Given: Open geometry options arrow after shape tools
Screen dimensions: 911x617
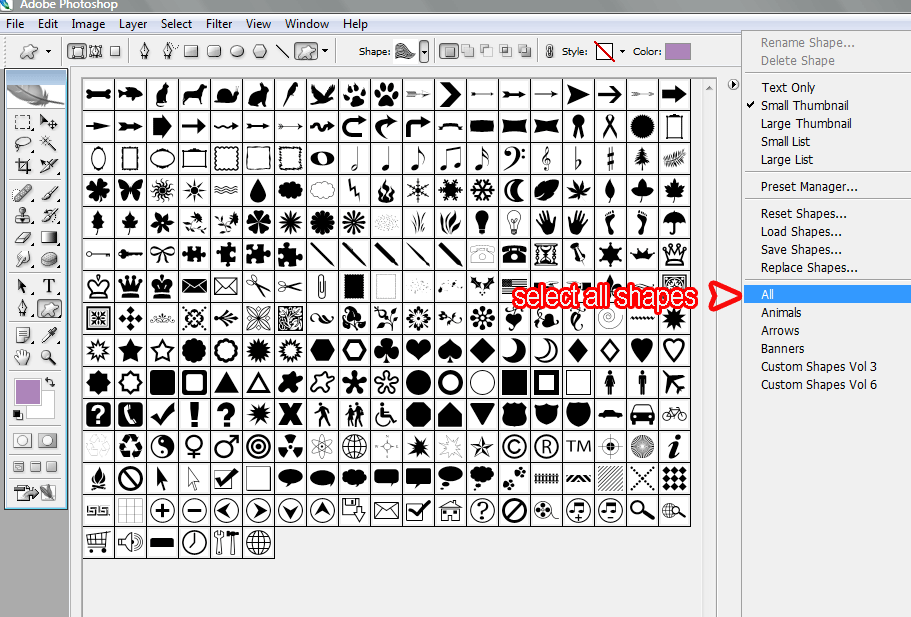Looking at the screenshot, I should coord(325,51).
